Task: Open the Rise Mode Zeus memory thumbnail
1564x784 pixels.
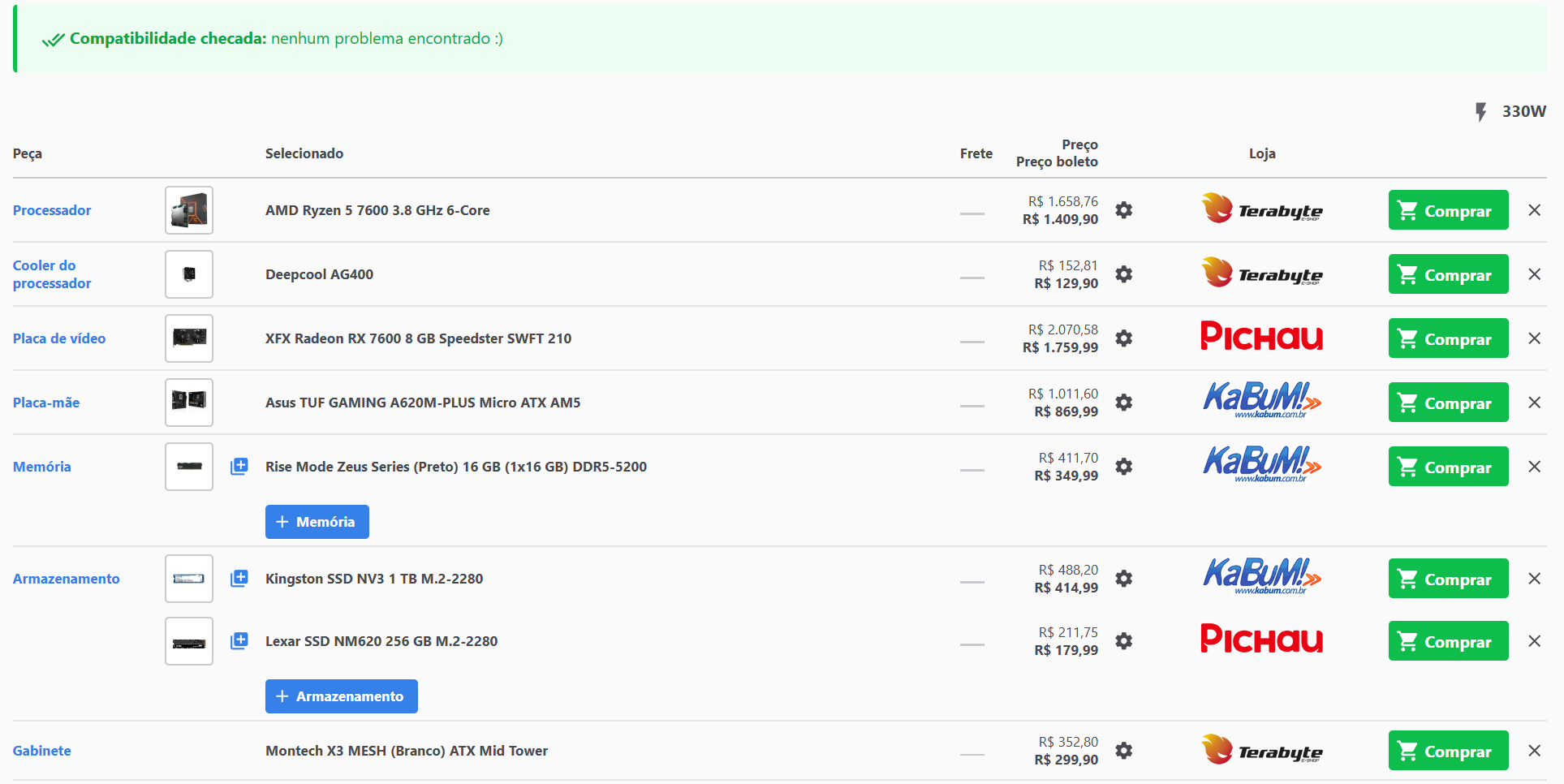Action: [189, 467]
